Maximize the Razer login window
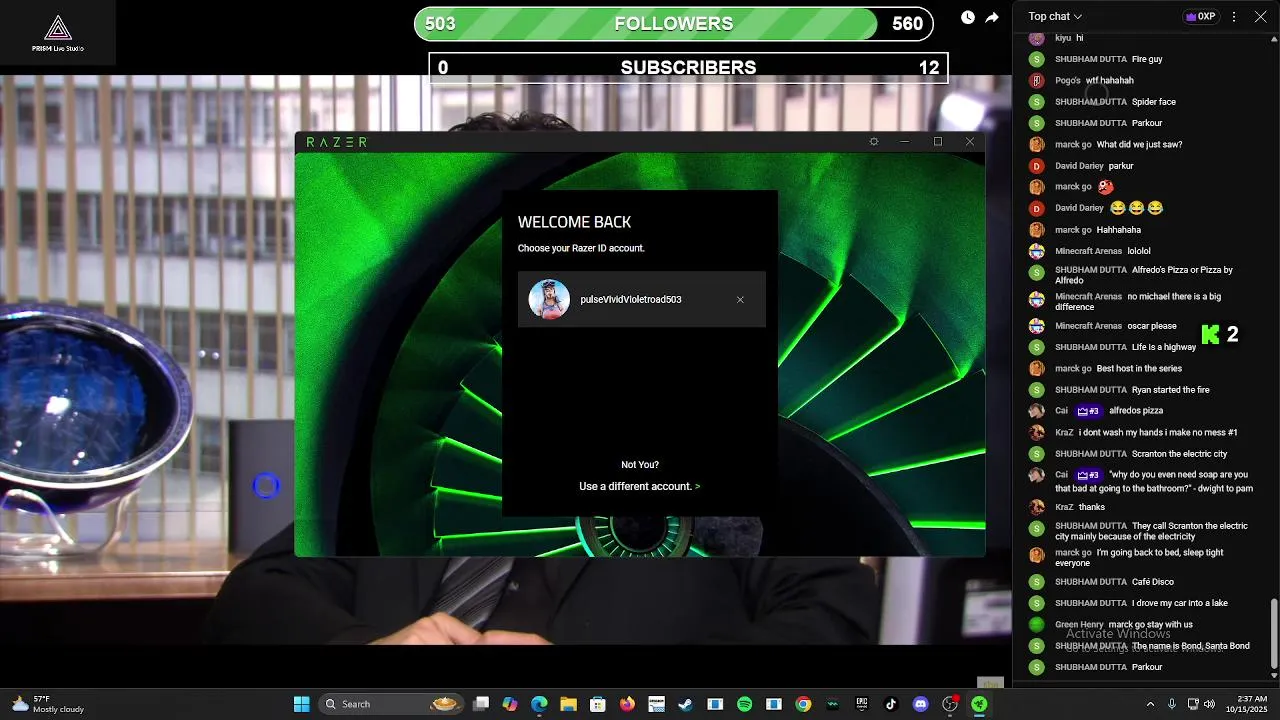 pyautogui.click(x=938, y=142)
